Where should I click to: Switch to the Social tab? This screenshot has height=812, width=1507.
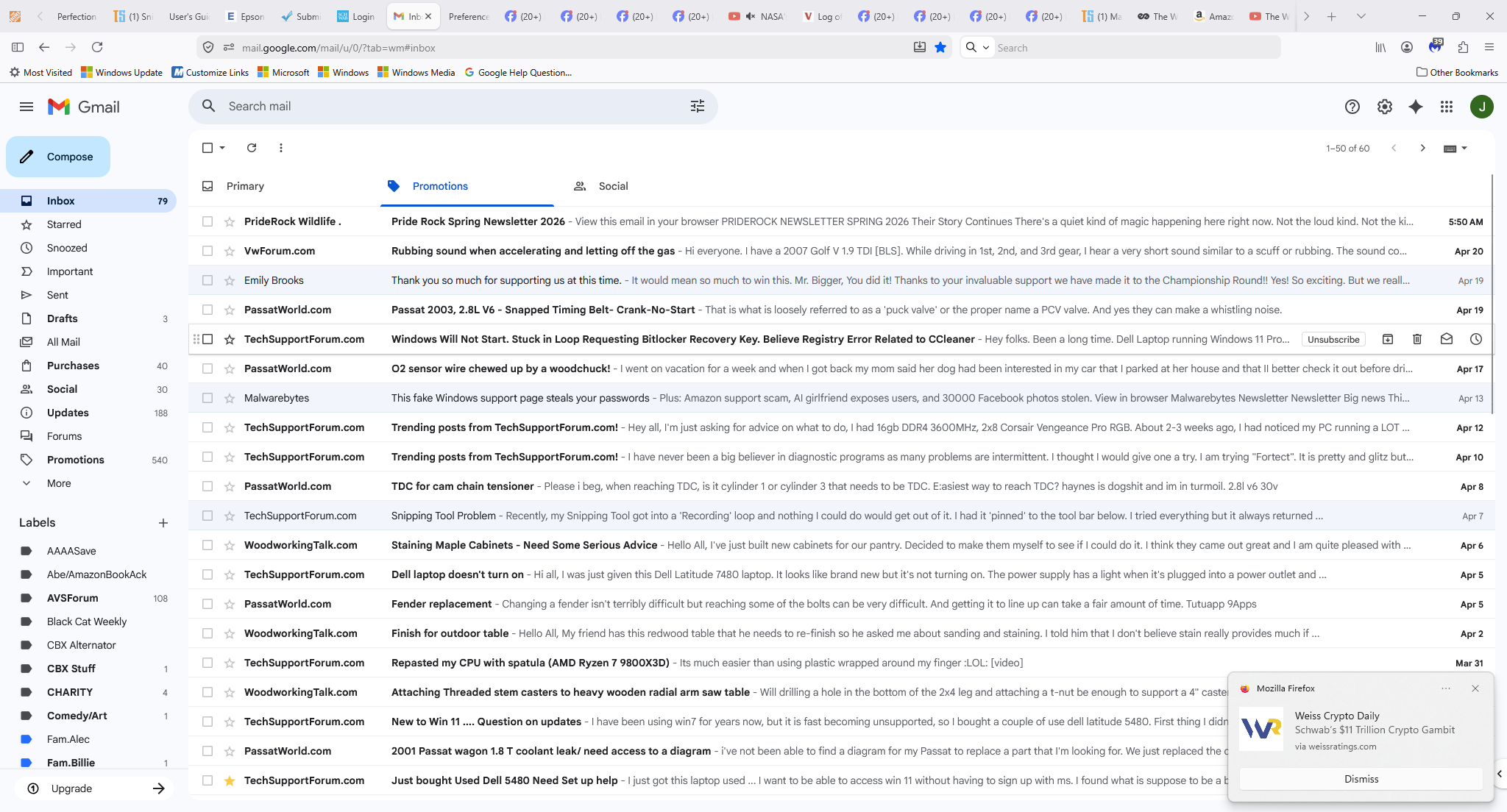point(612,186)
